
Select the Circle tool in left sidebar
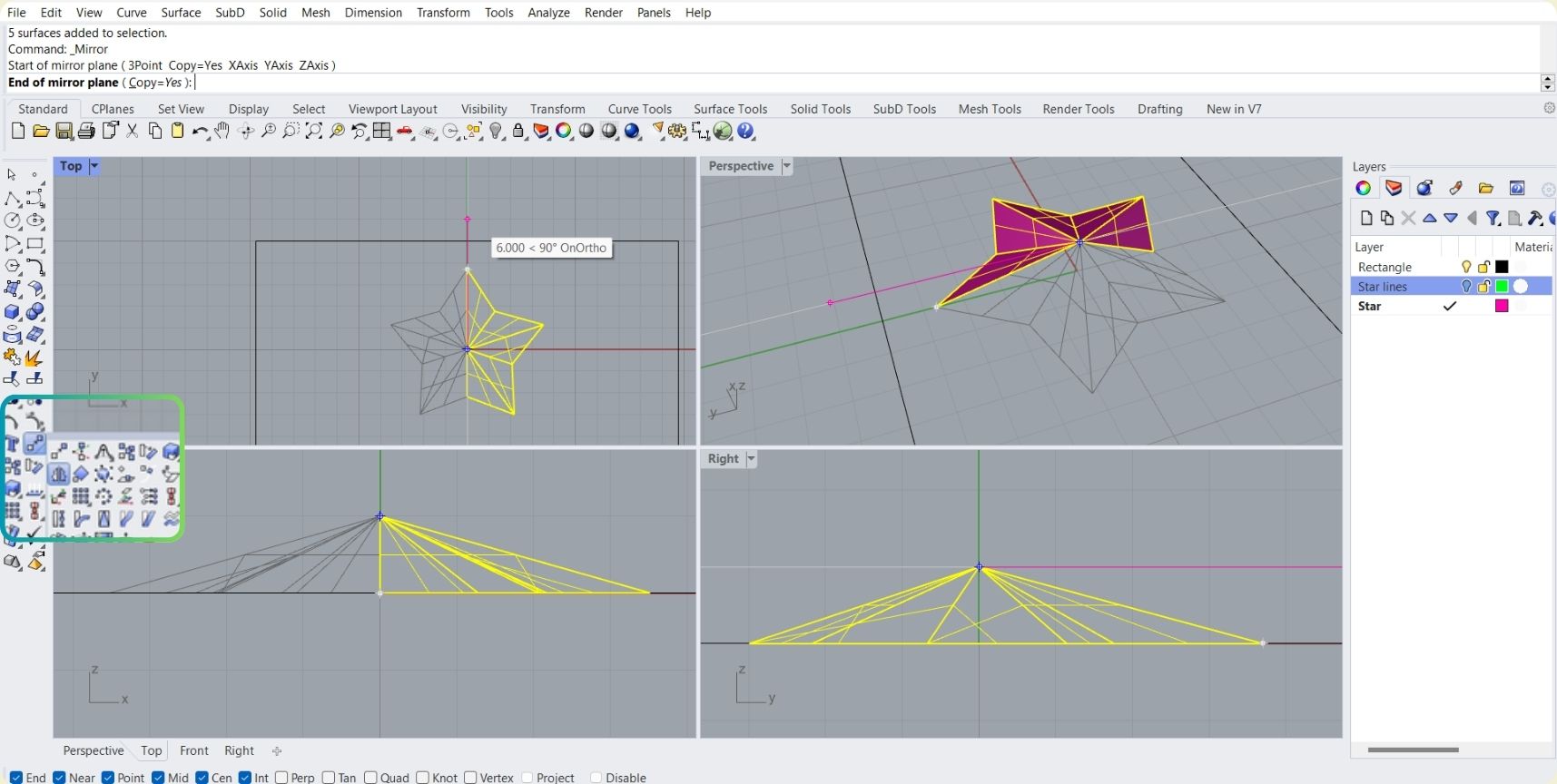pos(13,220)
